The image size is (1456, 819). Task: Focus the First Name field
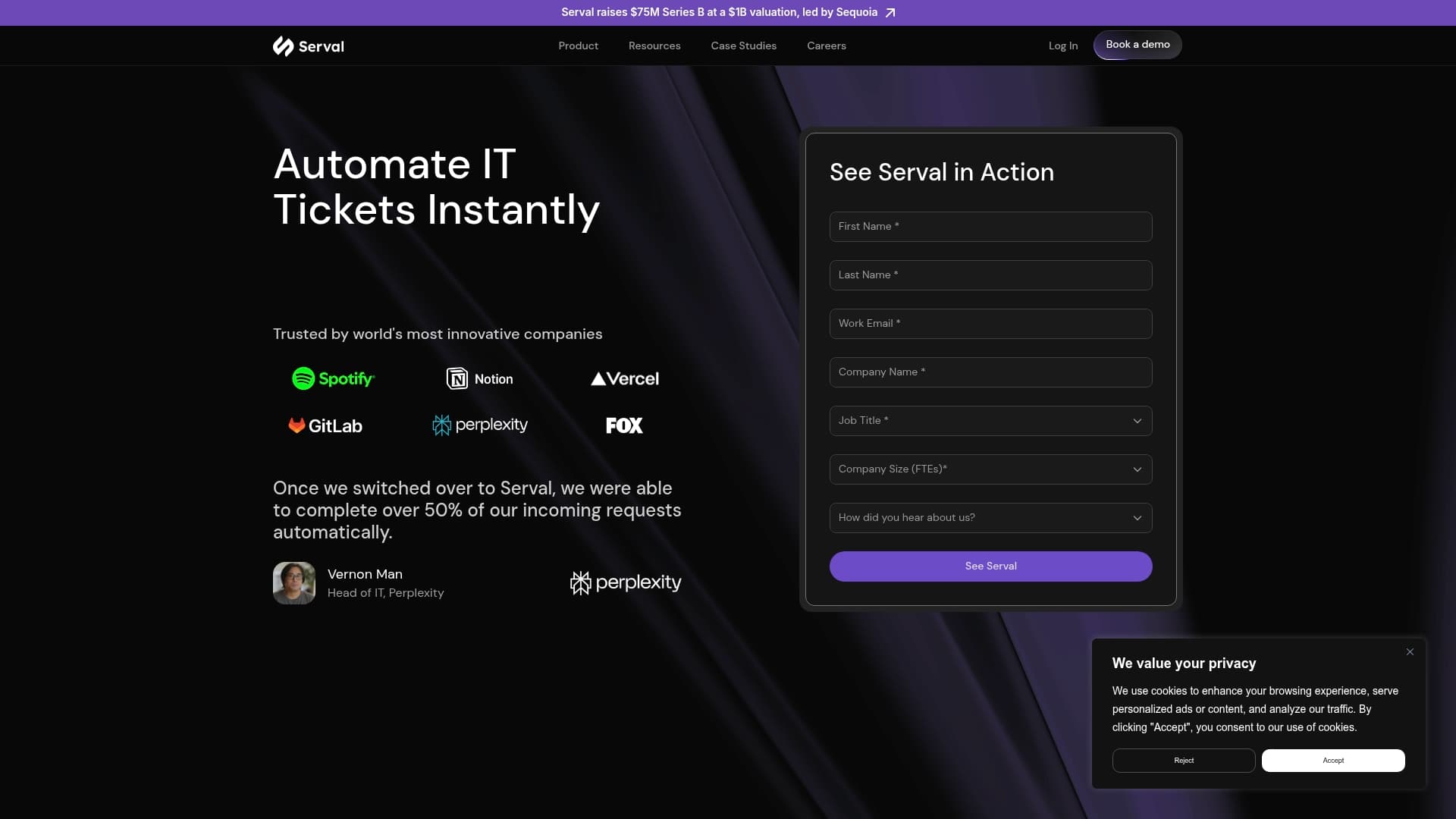click(x=990, y=227)
